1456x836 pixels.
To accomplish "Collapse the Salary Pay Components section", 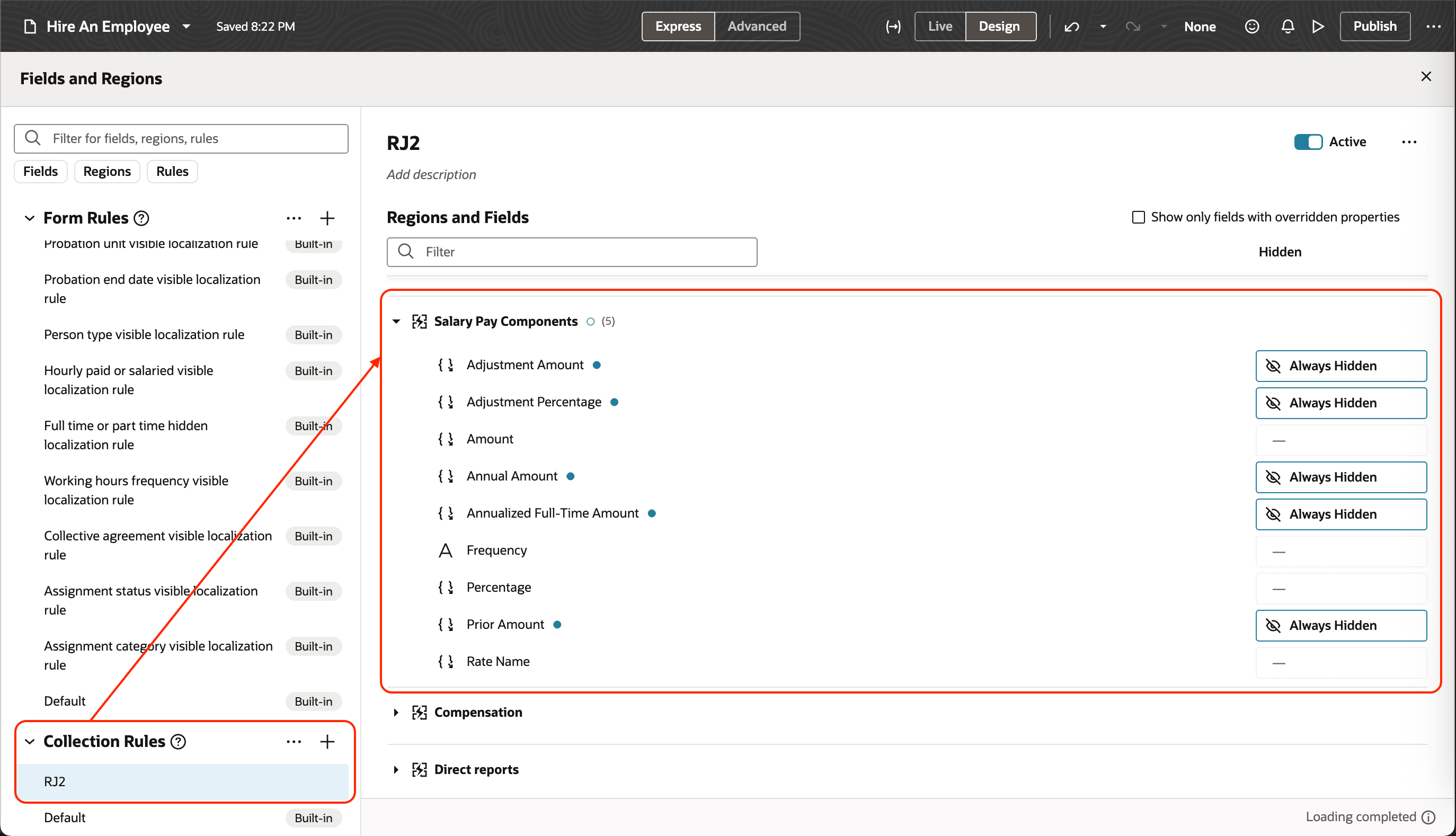I will (x=396, y=321).
